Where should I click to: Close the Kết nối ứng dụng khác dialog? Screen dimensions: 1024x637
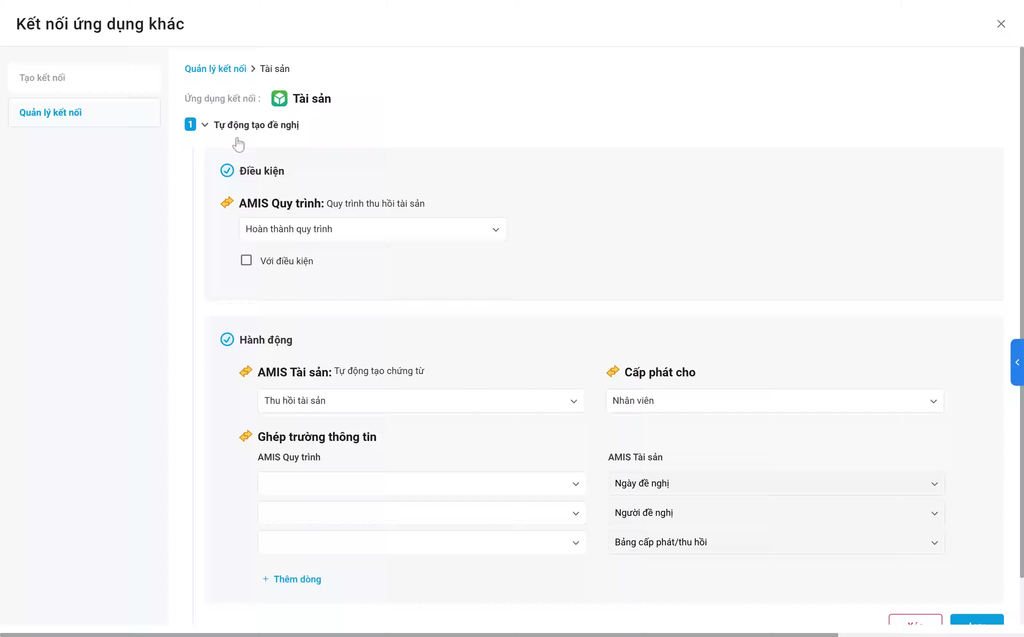click(x=1000, y=24)
